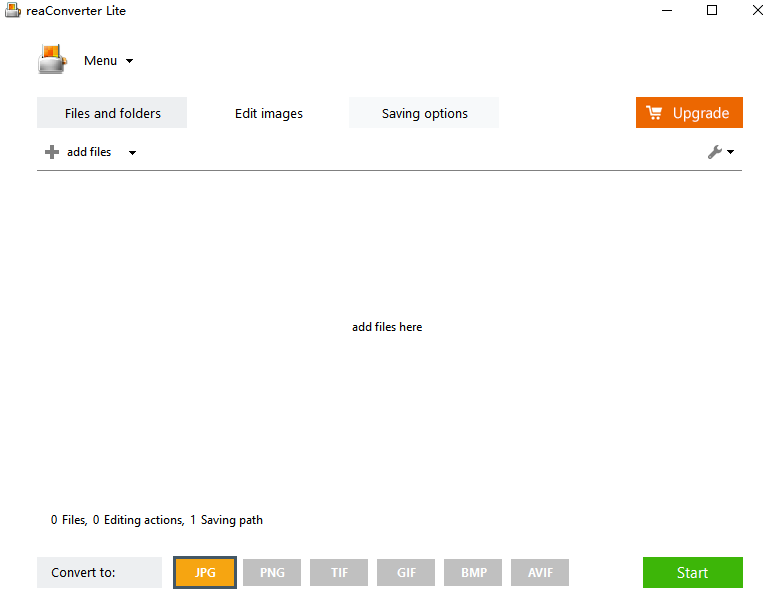Choose the AVIF format option

(540, 573)
